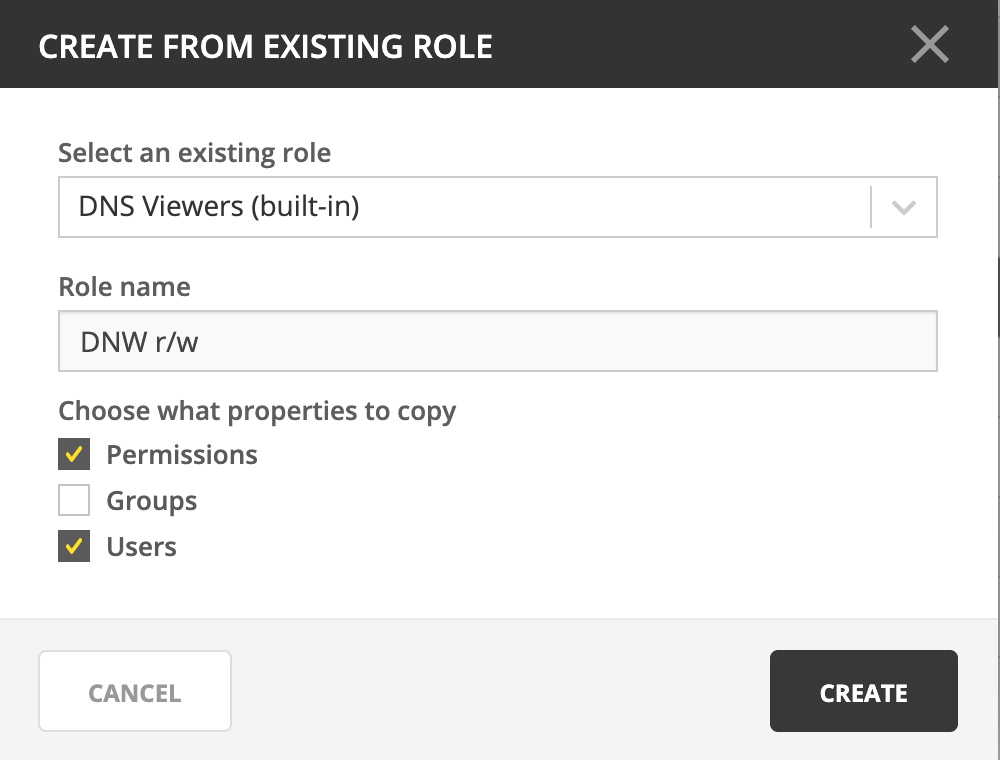Click the 'Choose what properties to copy' heading

257,411
